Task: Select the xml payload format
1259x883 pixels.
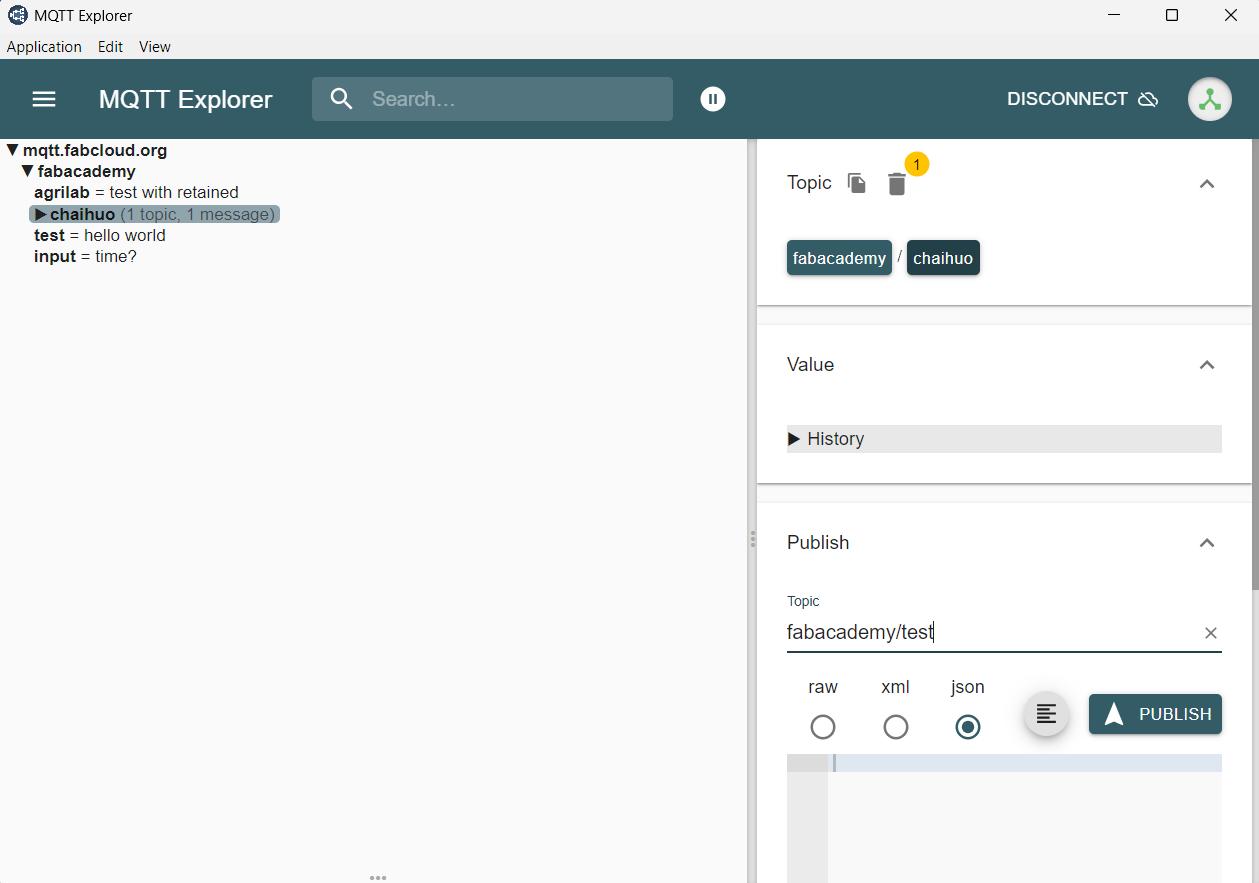Action: coord(896,727)
